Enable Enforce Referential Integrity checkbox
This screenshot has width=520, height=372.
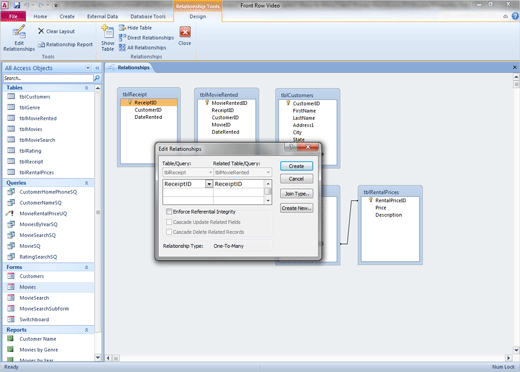pos(169,212)
